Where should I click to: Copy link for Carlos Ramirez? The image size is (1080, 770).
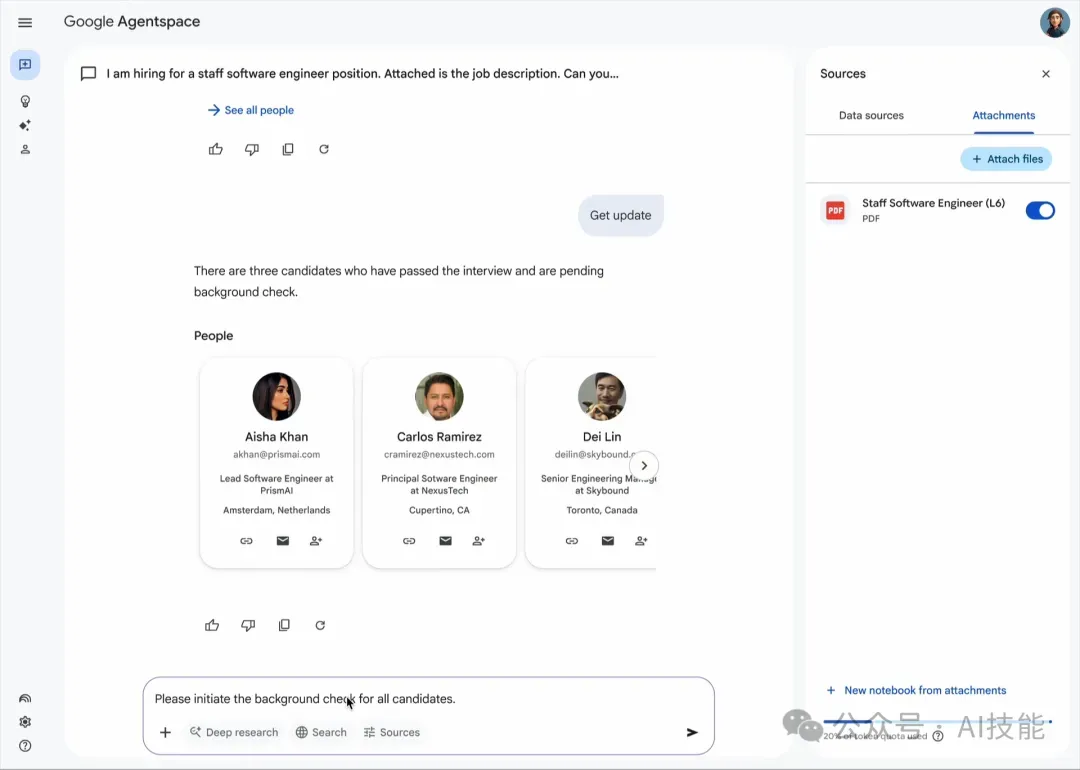(409, 541)
